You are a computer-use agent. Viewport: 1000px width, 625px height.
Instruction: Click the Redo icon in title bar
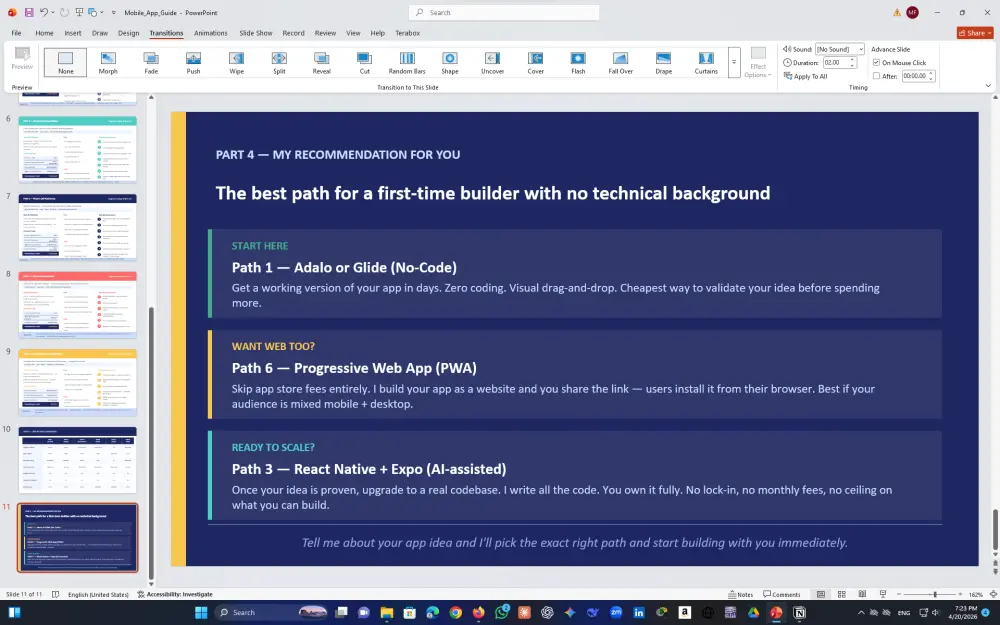point(64,12)
